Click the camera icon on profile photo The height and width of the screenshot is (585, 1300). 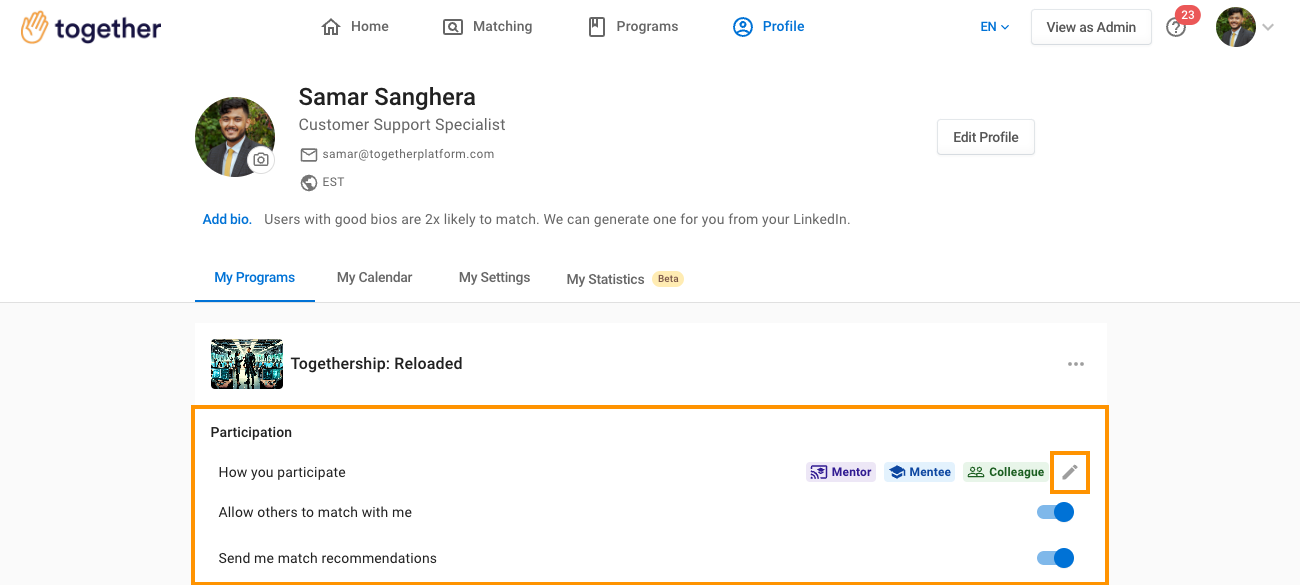coord(261,160)
